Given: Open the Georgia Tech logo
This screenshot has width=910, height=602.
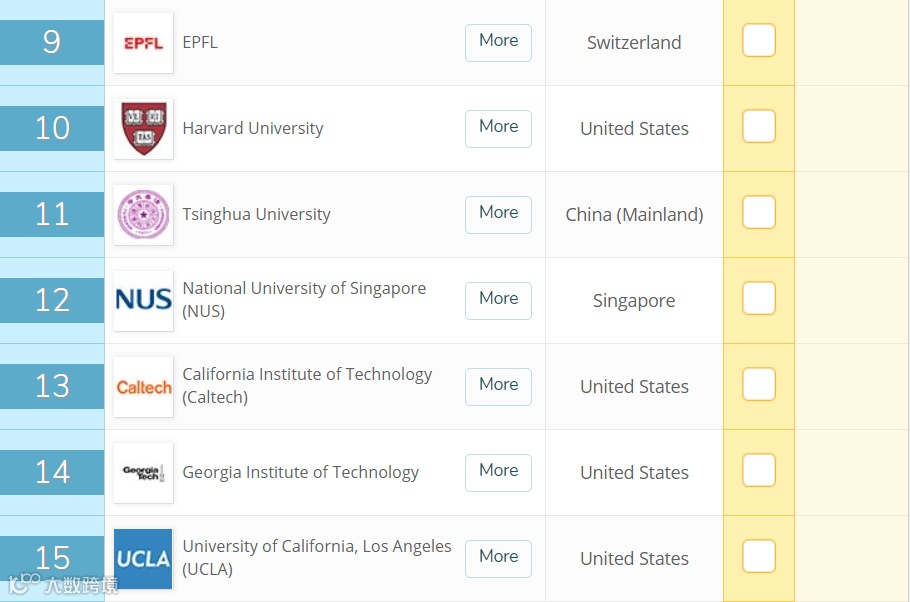Looking at the screenshot, I should pyautogui.click(x=143, y=473).
